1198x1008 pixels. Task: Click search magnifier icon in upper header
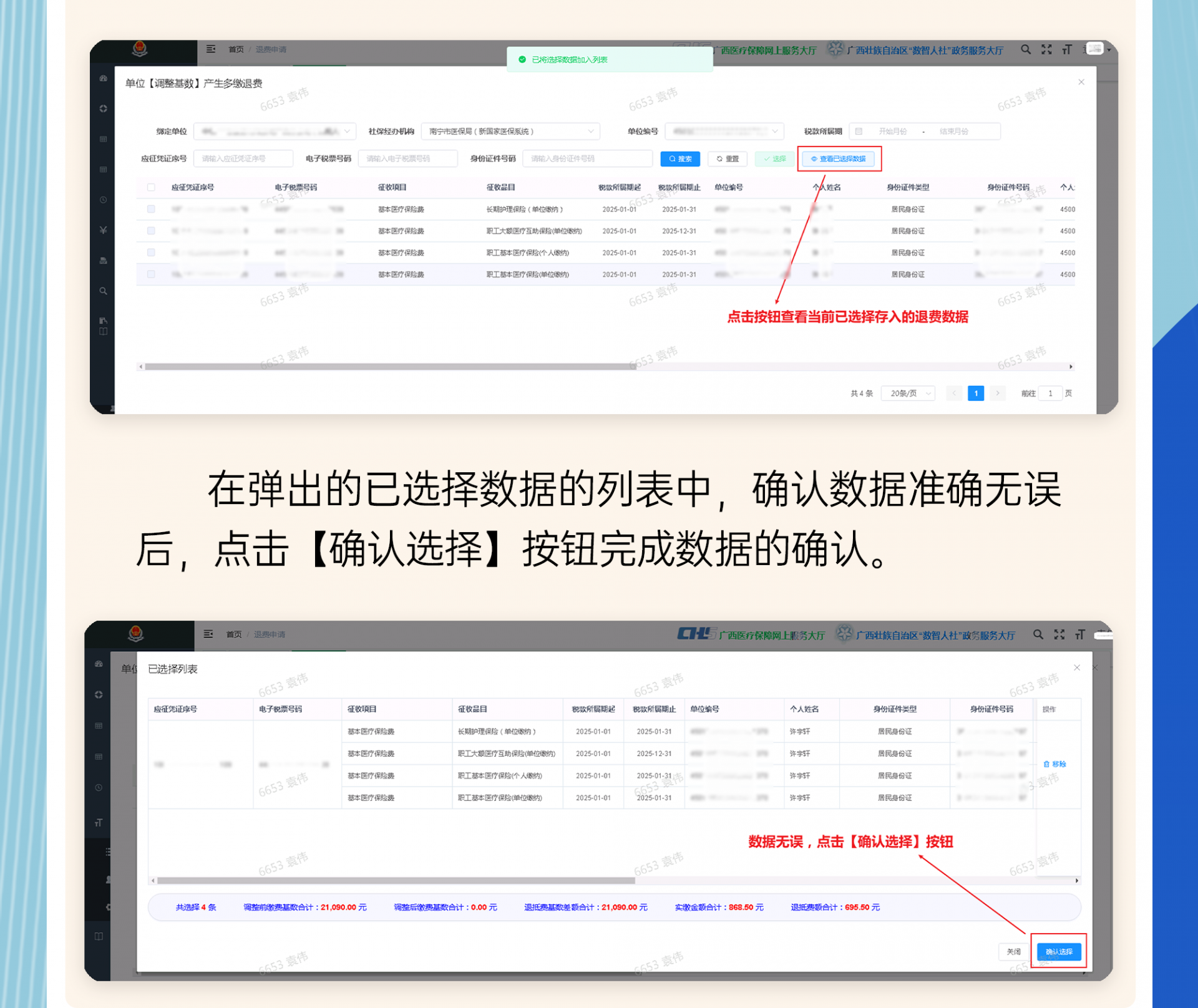[x=1025, y=49]
